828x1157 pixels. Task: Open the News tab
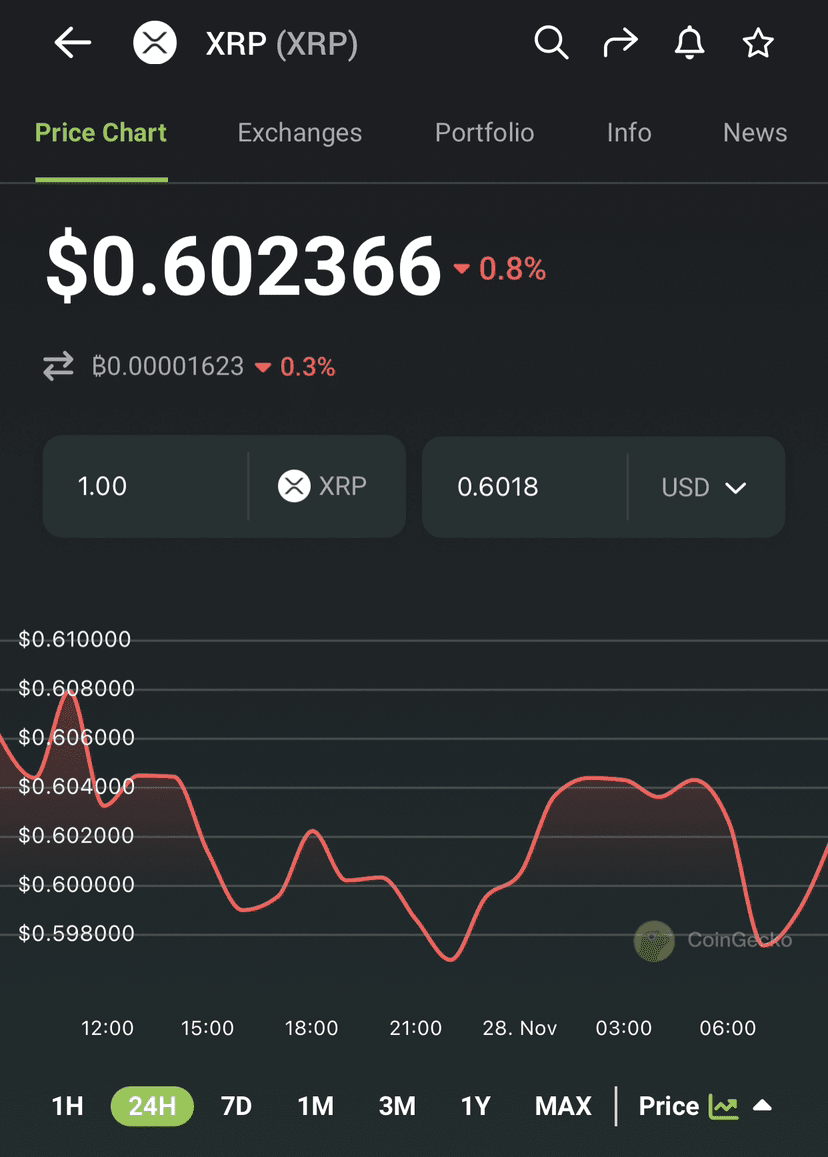755,132
